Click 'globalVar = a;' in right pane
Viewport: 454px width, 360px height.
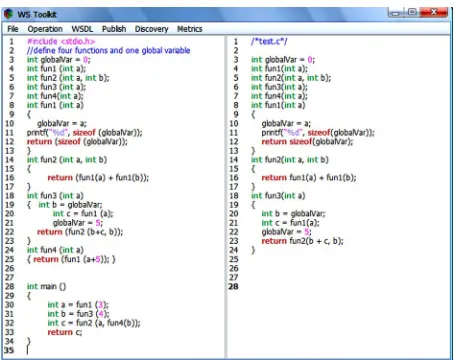tap(286, 123)
